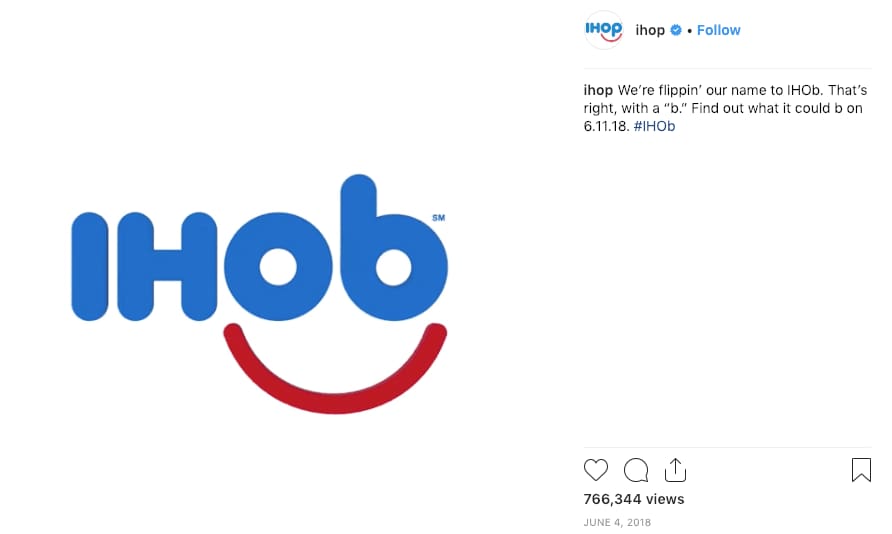892x534 pixels.
Task: Click the bold ihop name in the caption
Action: point(598,90)
